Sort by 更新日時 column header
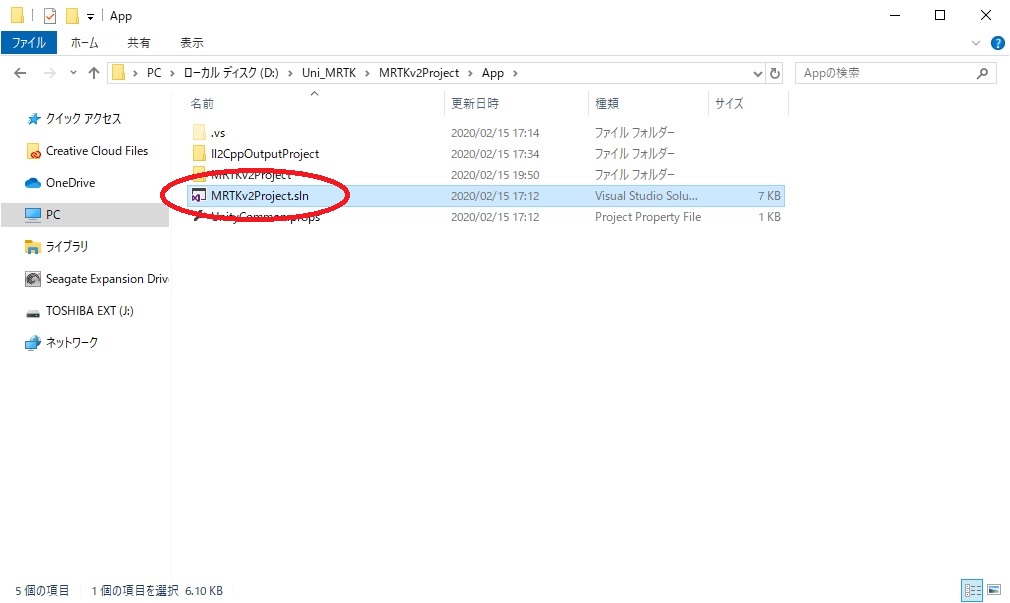Screen dimensions: 1010x603 [475, 104]
